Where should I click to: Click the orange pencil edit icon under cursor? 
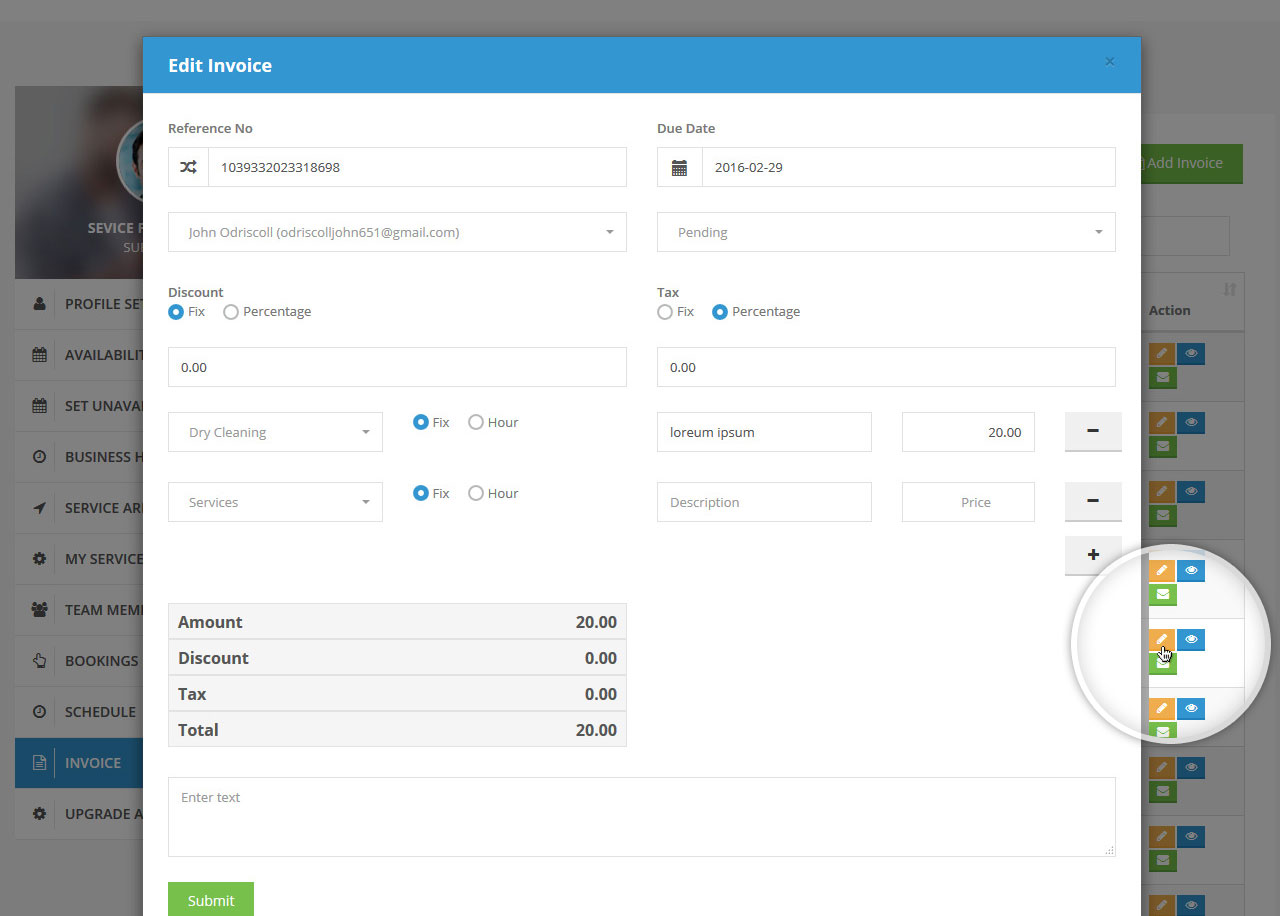pos(1161,640)
